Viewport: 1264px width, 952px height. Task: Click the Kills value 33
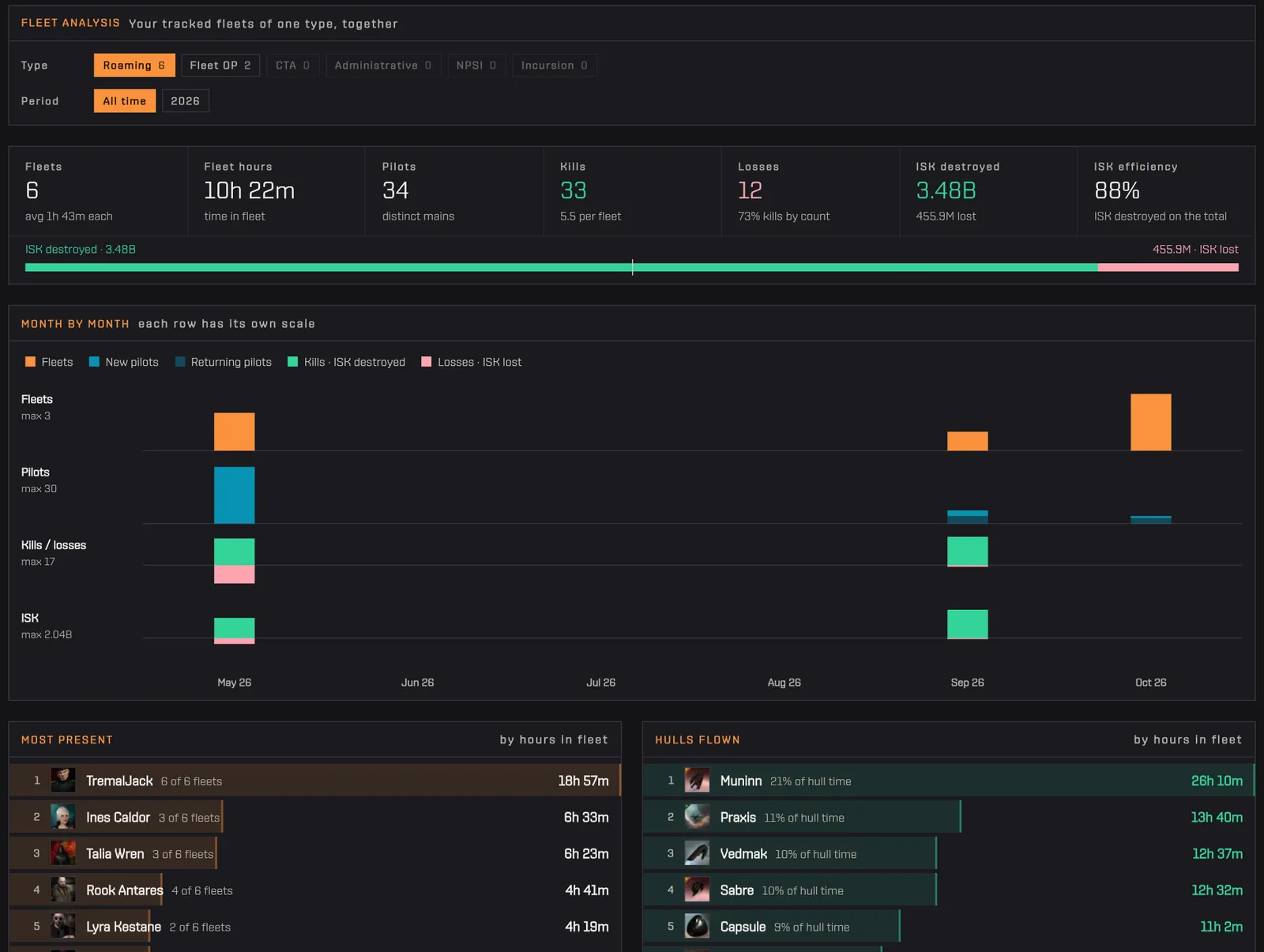click(574, 190)
